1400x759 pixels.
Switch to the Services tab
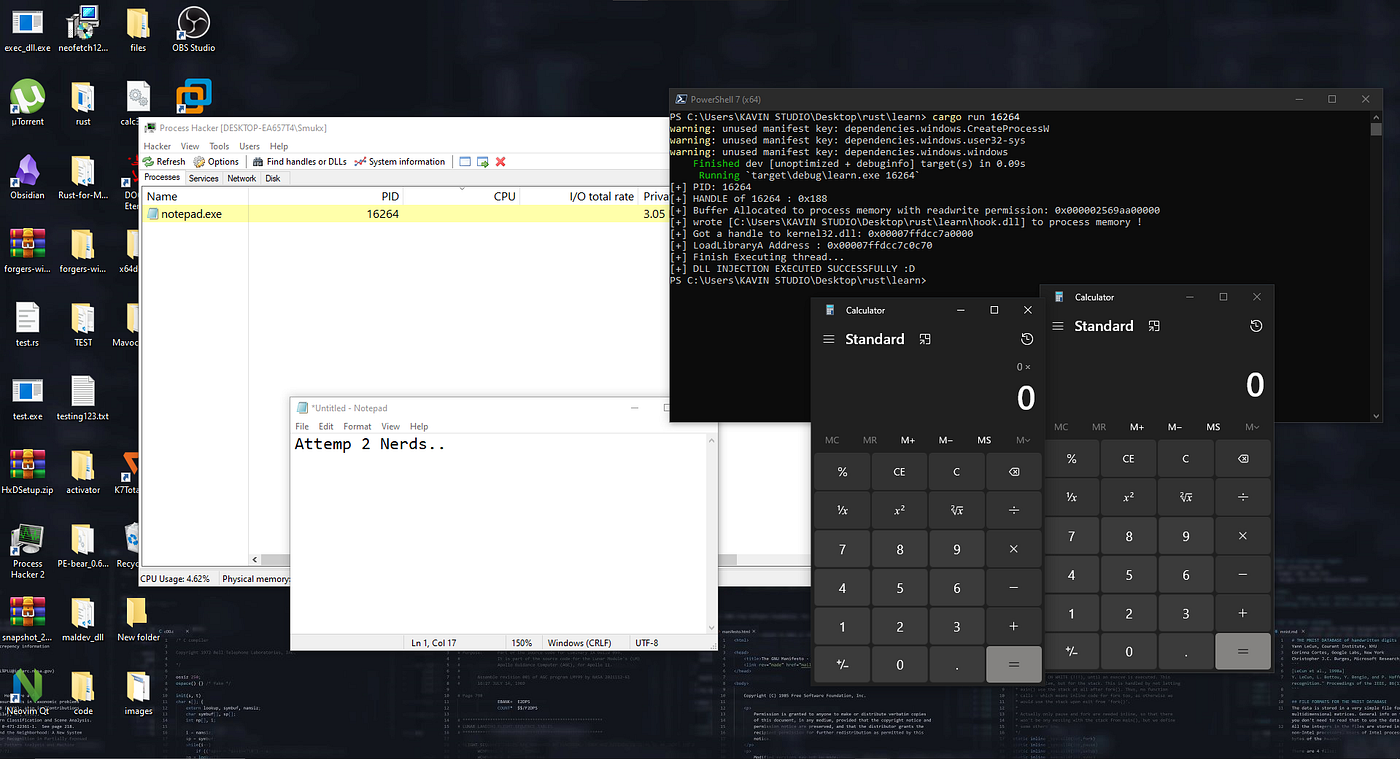pyautogui.click(x=204, y=178)
